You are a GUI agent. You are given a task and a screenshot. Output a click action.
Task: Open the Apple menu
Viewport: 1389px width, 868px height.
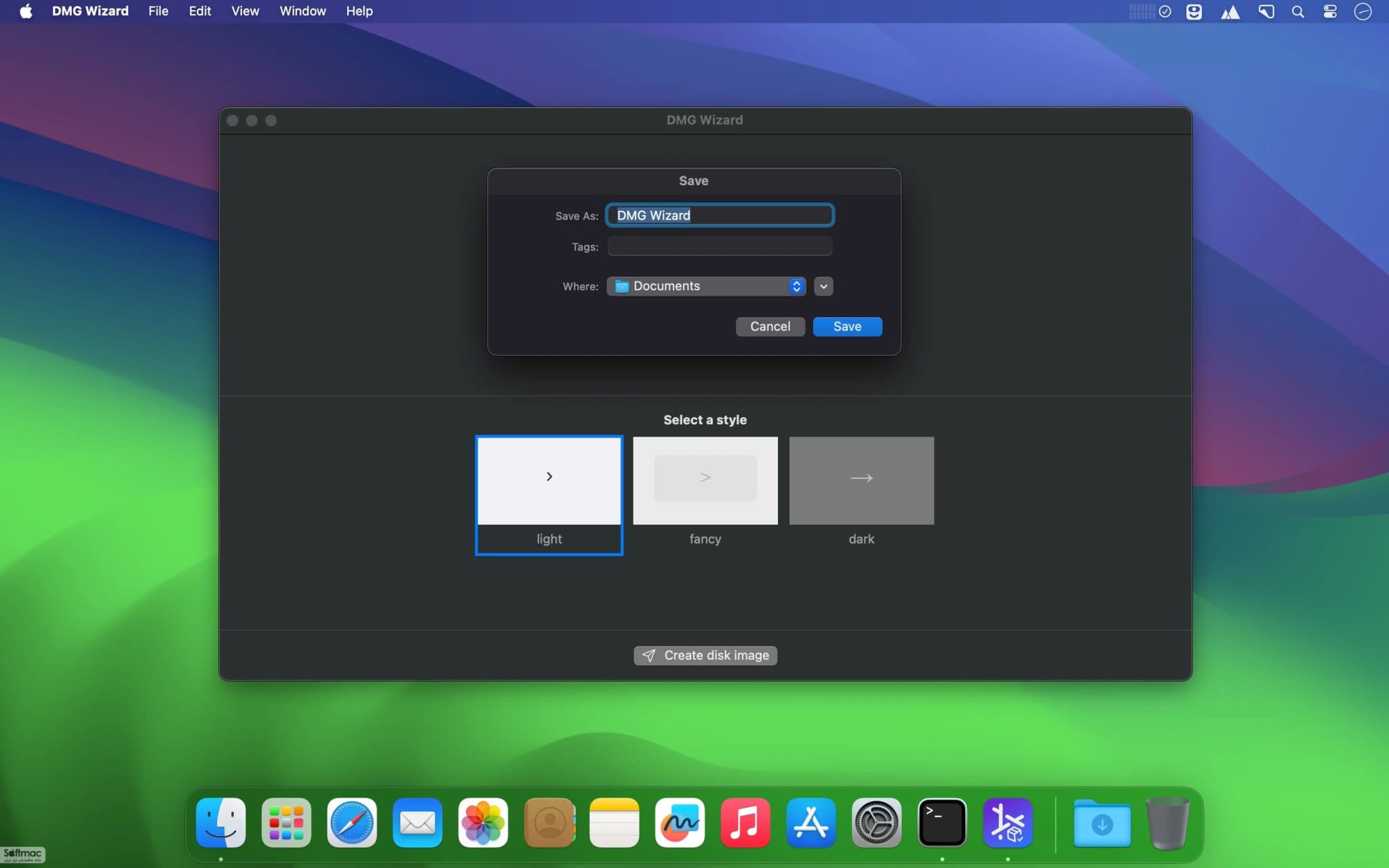click(x=26, y=12)
